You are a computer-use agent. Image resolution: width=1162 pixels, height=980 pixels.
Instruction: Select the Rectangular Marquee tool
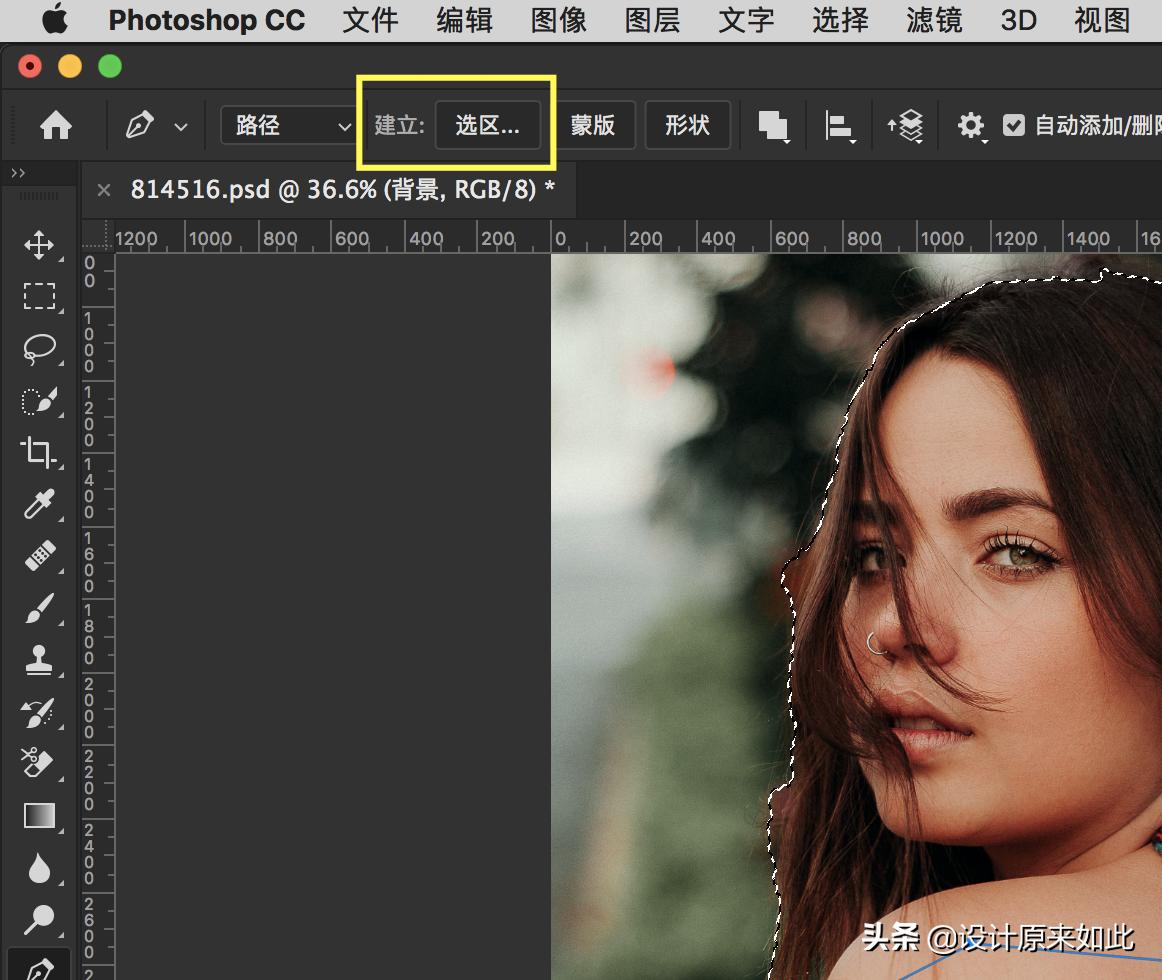[x=39, y=296]
